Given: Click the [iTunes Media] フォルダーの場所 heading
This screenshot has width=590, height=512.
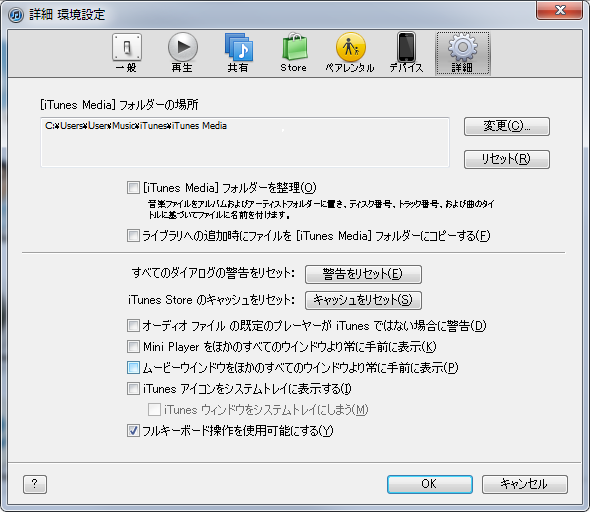Looking at the screenshot, I should tap(119, 105).
